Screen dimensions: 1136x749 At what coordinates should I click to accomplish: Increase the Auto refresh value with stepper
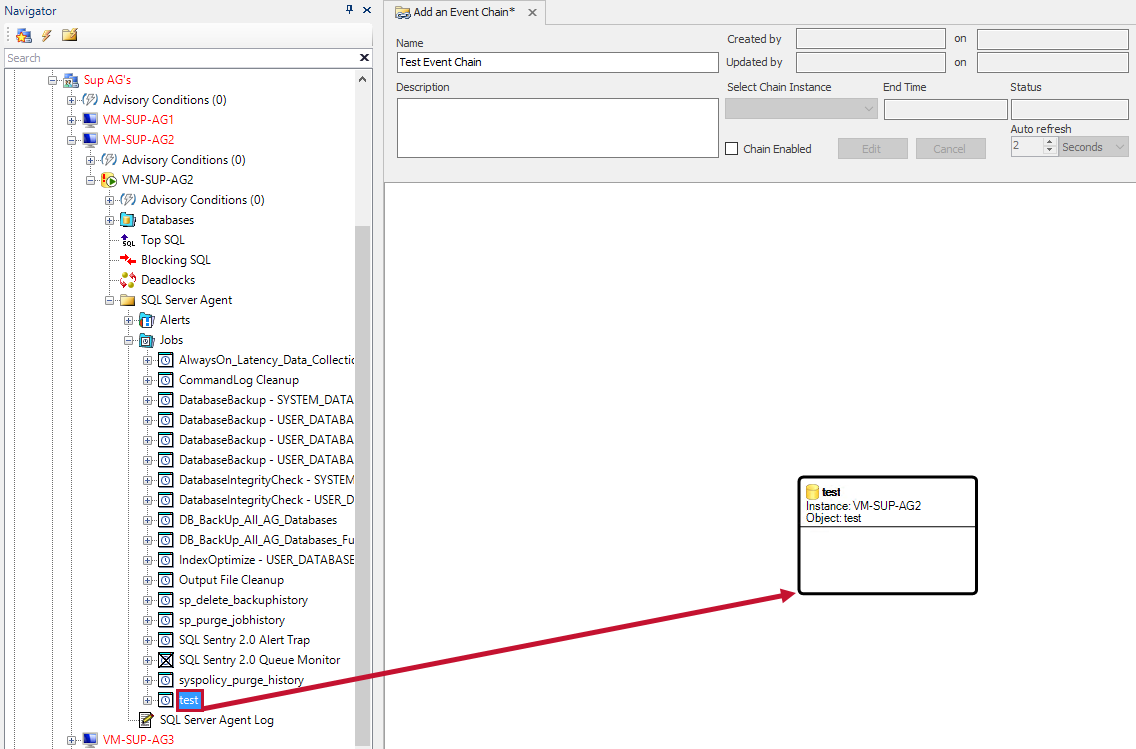pyautogui.click(x=1050, y=142)
